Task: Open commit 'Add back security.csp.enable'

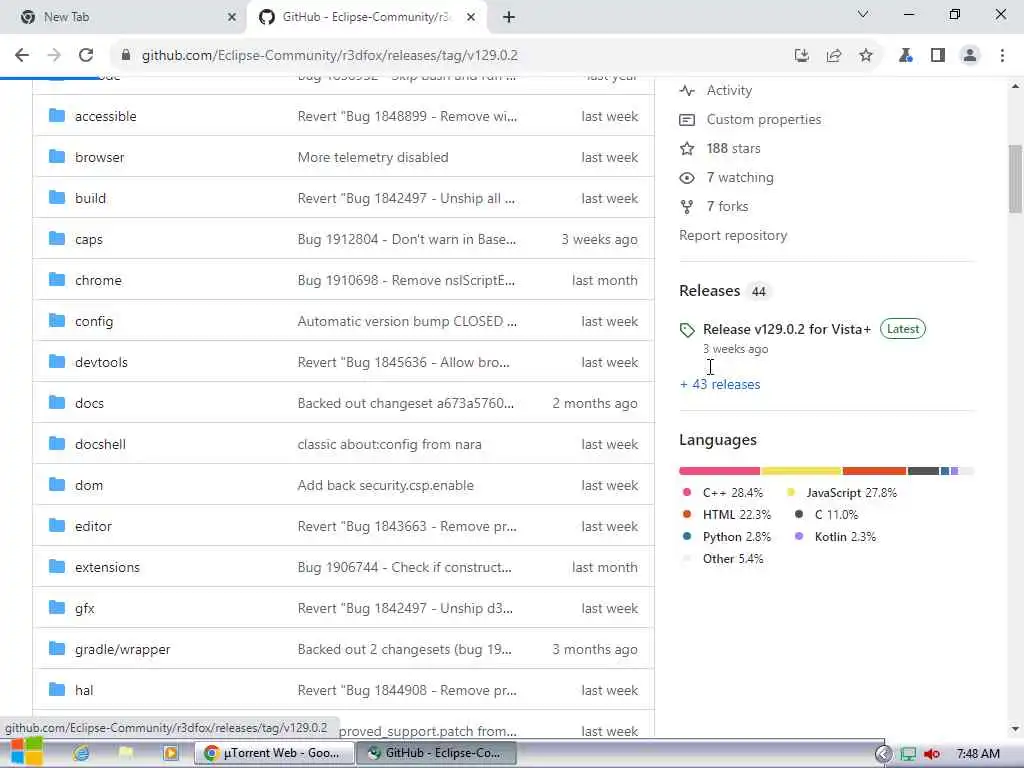Action: [385, 485]
